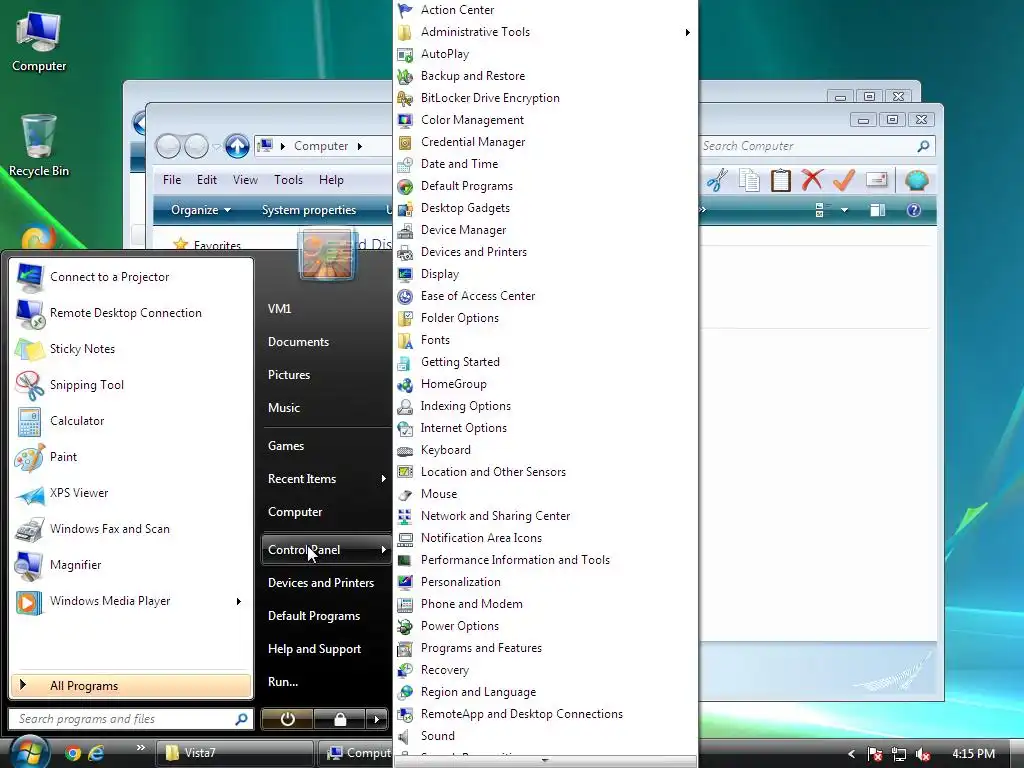Toggle the preview pane button
Viewport: 1024px width, 768px height.
coord(877,210)
